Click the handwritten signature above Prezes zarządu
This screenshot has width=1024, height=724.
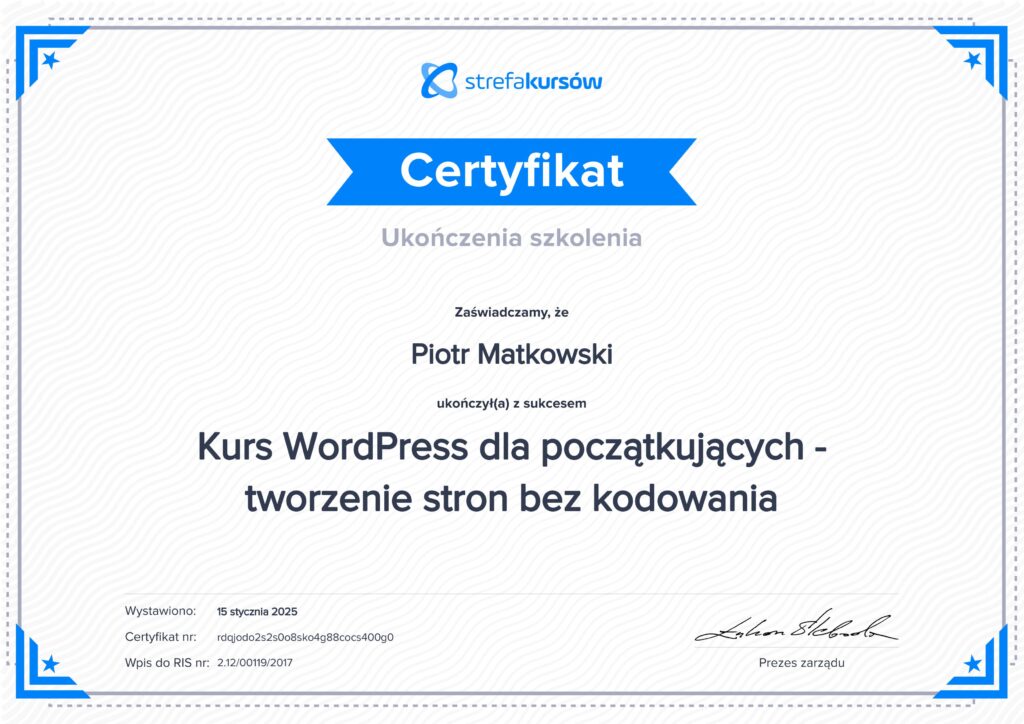[x=796, y=626]
